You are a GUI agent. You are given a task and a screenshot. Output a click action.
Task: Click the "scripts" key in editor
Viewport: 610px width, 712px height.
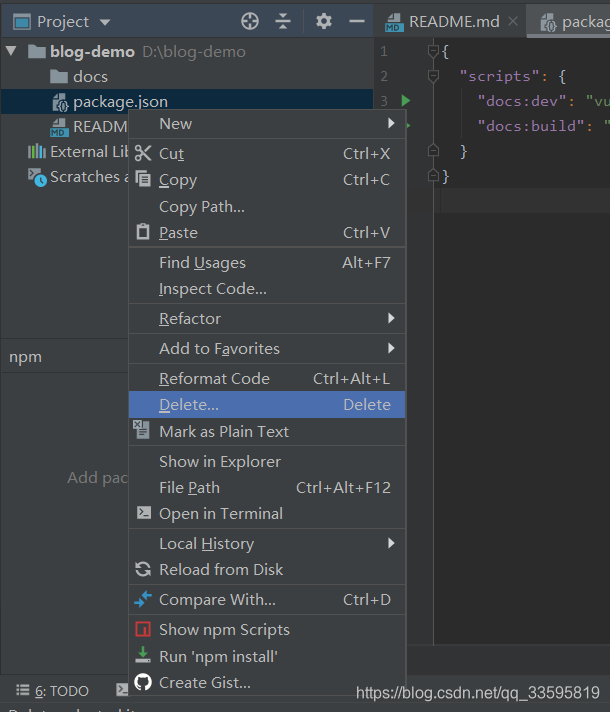pos(500,76)
